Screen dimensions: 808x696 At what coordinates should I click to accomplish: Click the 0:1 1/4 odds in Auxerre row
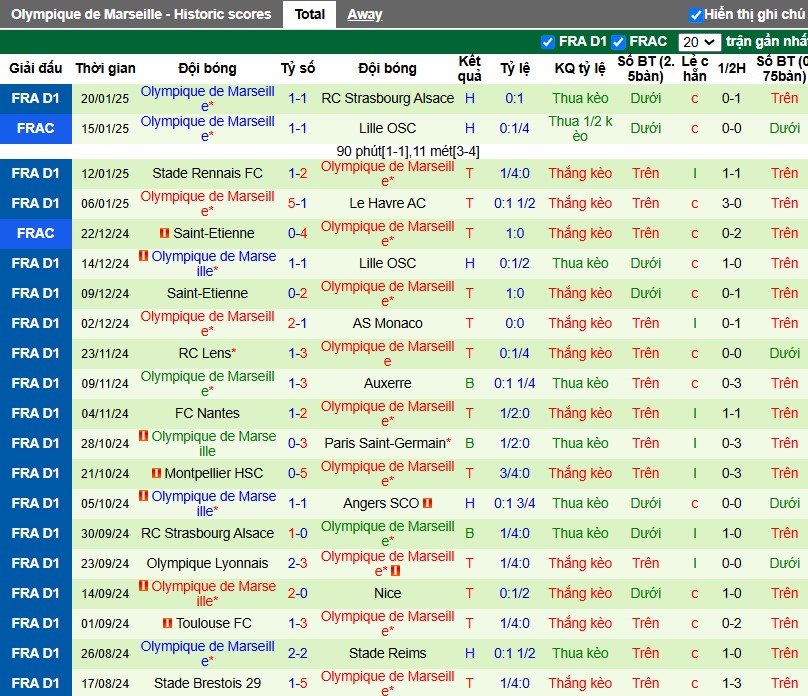[514, 383]
